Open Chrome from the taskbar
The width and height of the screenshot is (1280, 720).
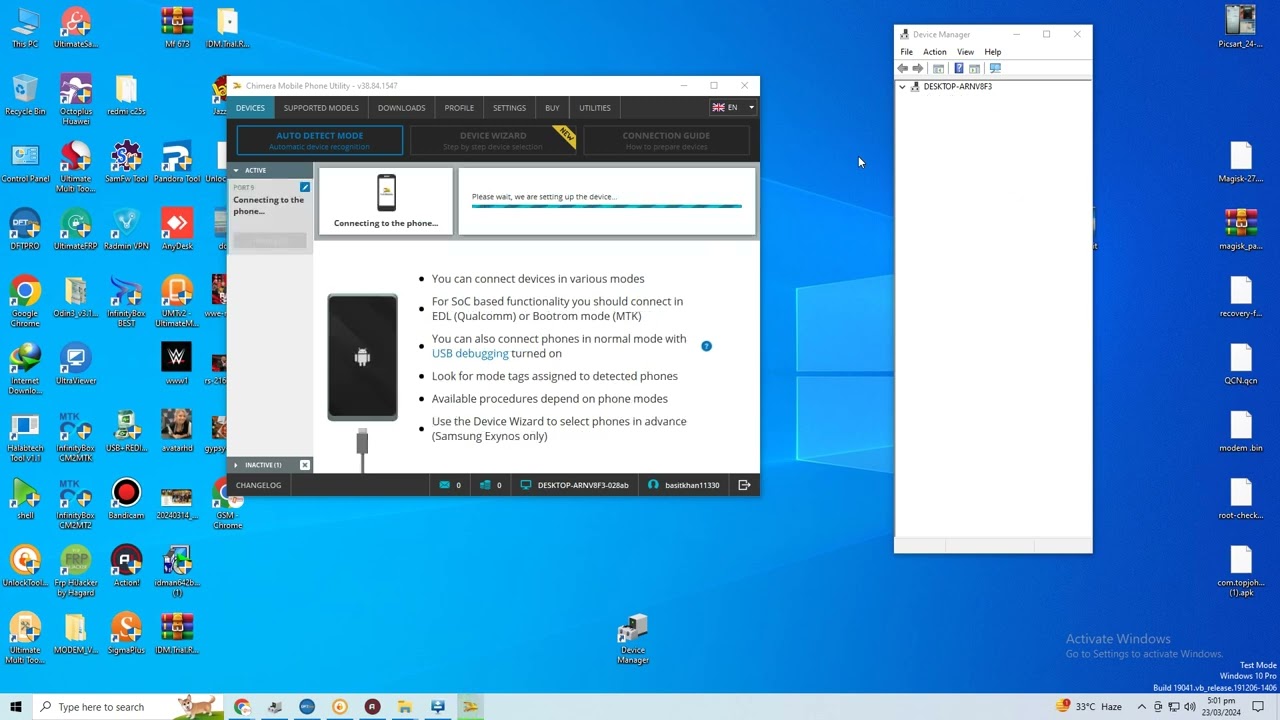pos(242,707)
